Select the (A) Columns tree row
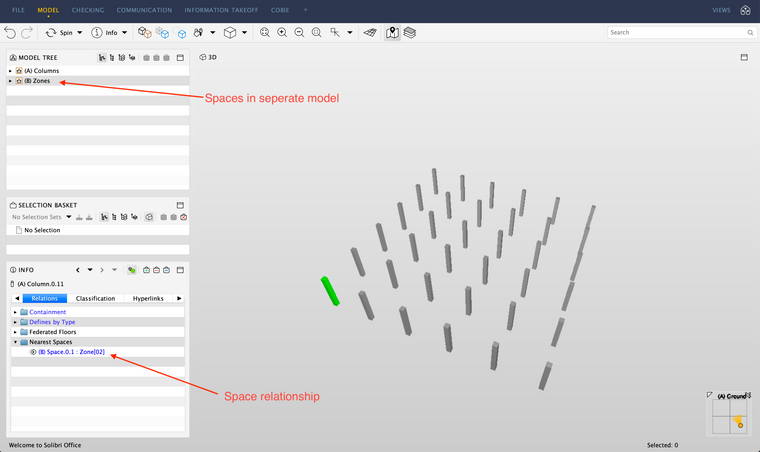Image resolution: width=760 pixels, height=452 pixels. (97, 71)
